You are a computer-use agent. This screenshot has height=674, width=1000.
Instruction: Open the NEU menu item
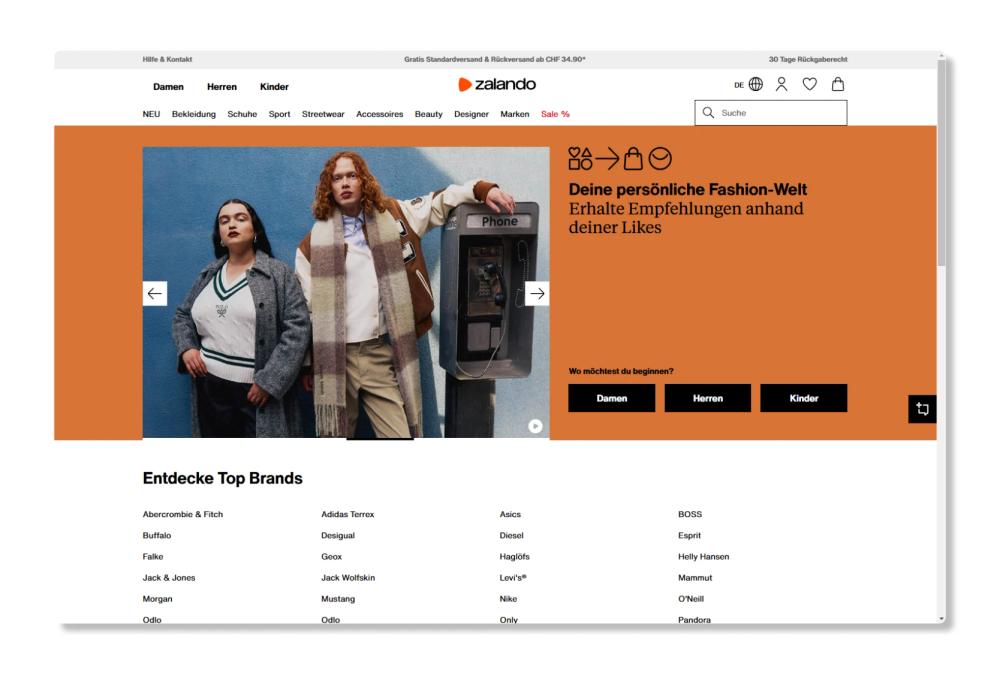(x=151, y=114)
